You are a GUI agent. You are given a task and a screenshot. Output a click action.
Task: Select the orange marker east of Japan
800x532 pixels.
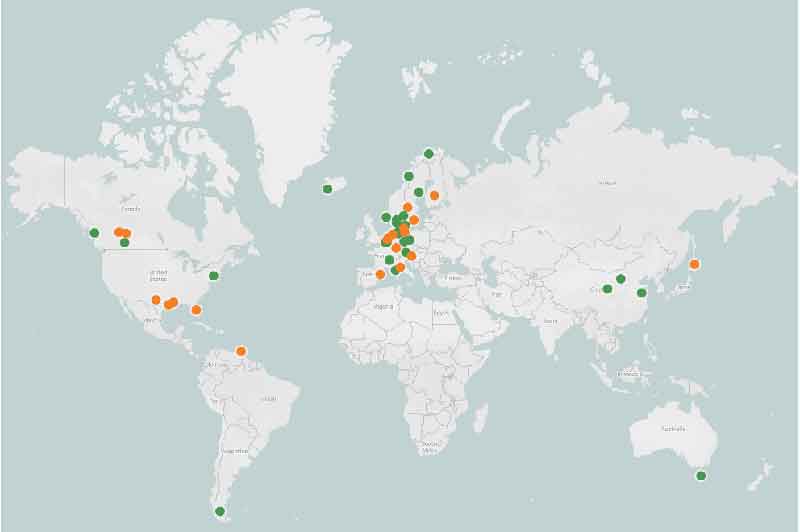pyautogui.click(x=694, y=264)
